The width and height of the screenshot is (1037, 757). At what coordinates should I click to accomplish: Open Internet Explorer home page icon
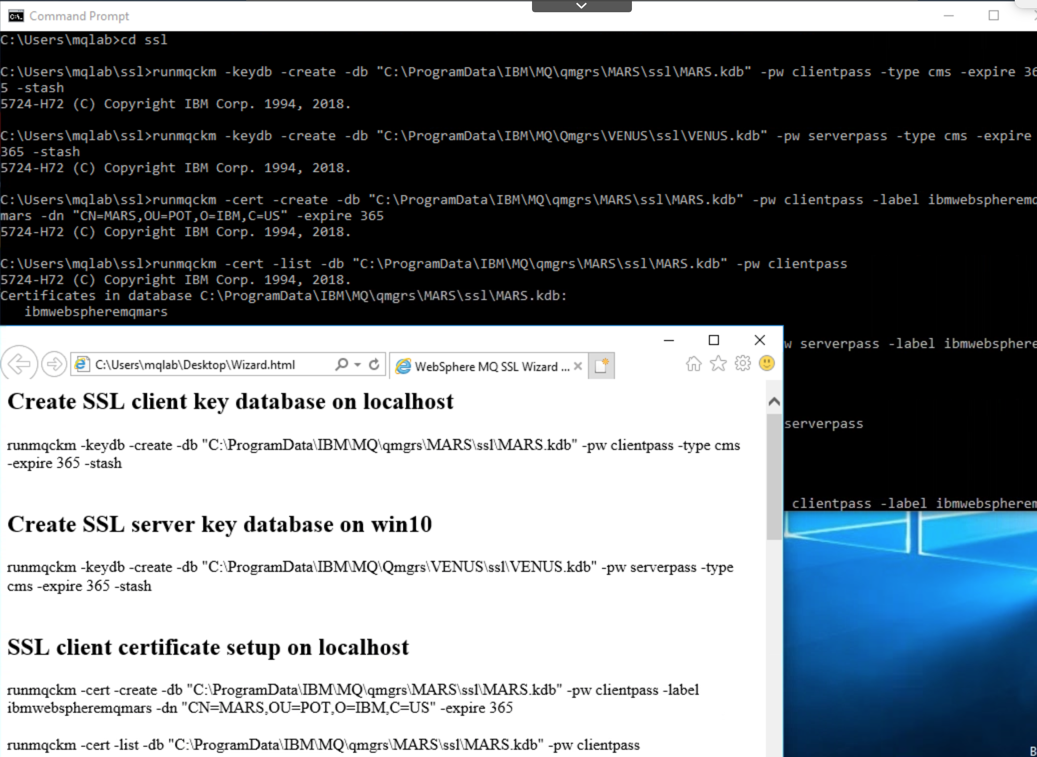click(693, 364)
